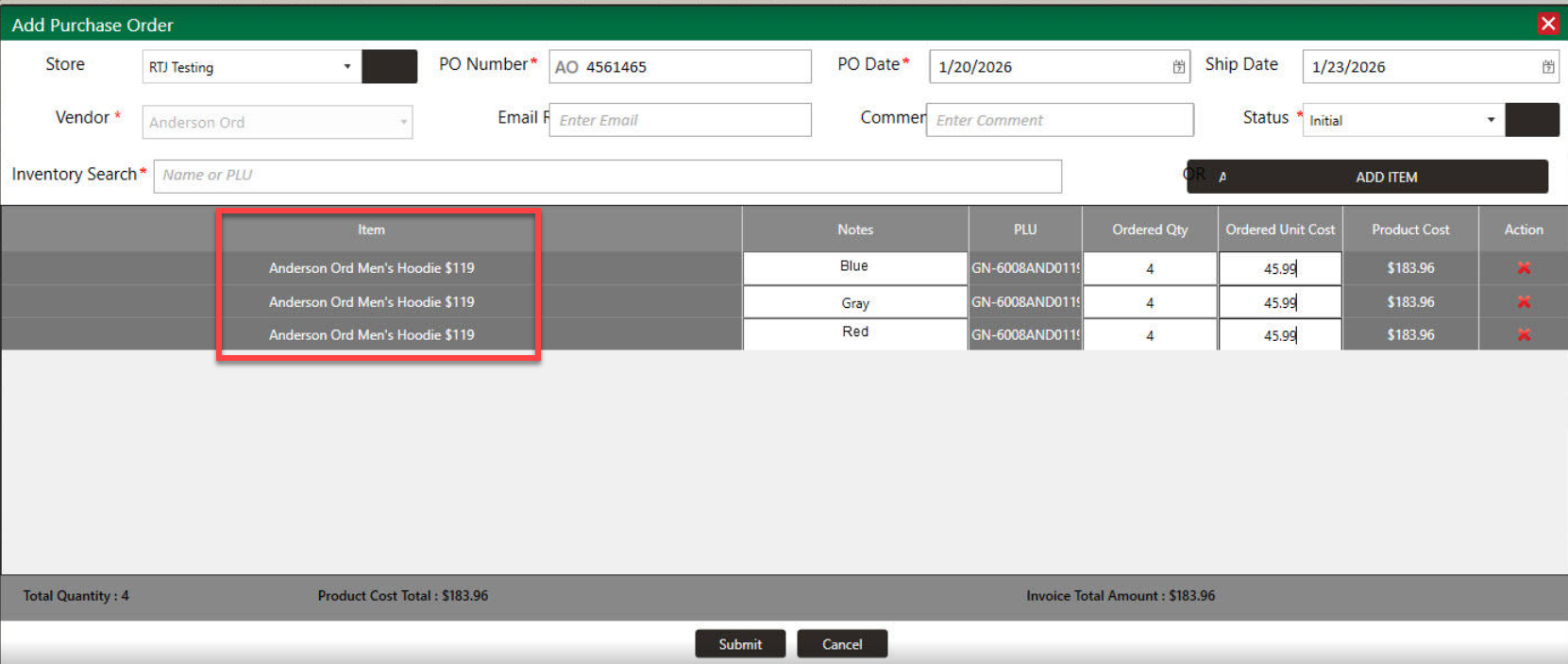The image size is (1568, 664).
Task: Expand the Store dropdown
Action: (x=346, y=67)
